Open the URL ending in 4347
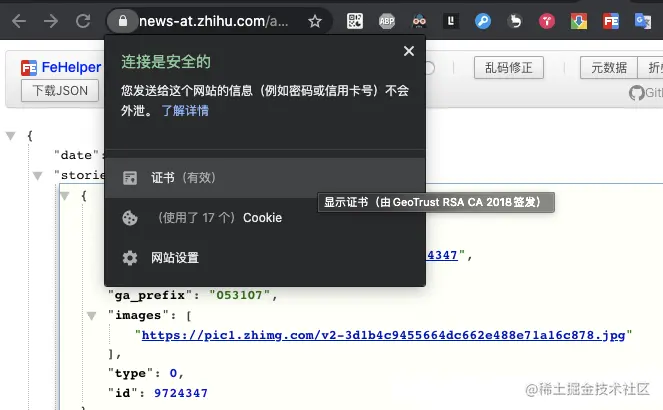Image resolution: width=663 pixels, height=410 pixels. click(442, 255)
